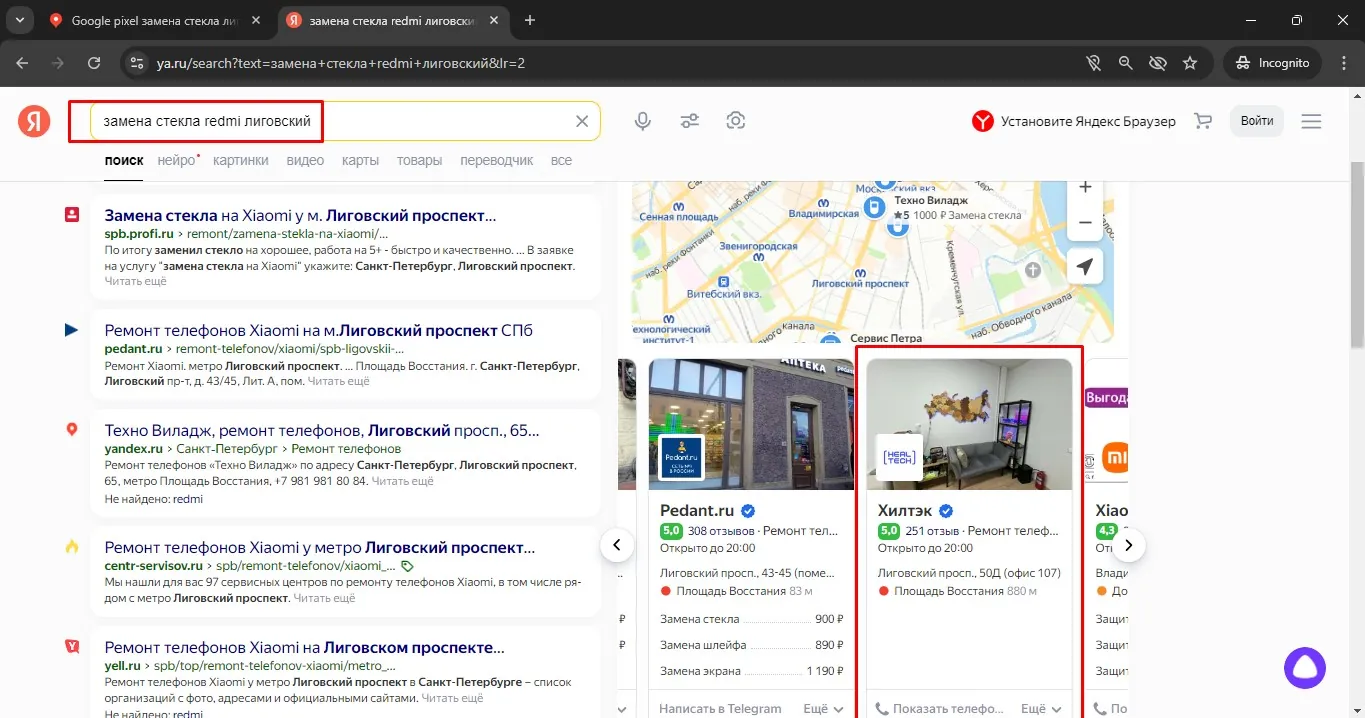Go back in browser history

(23, 62)
